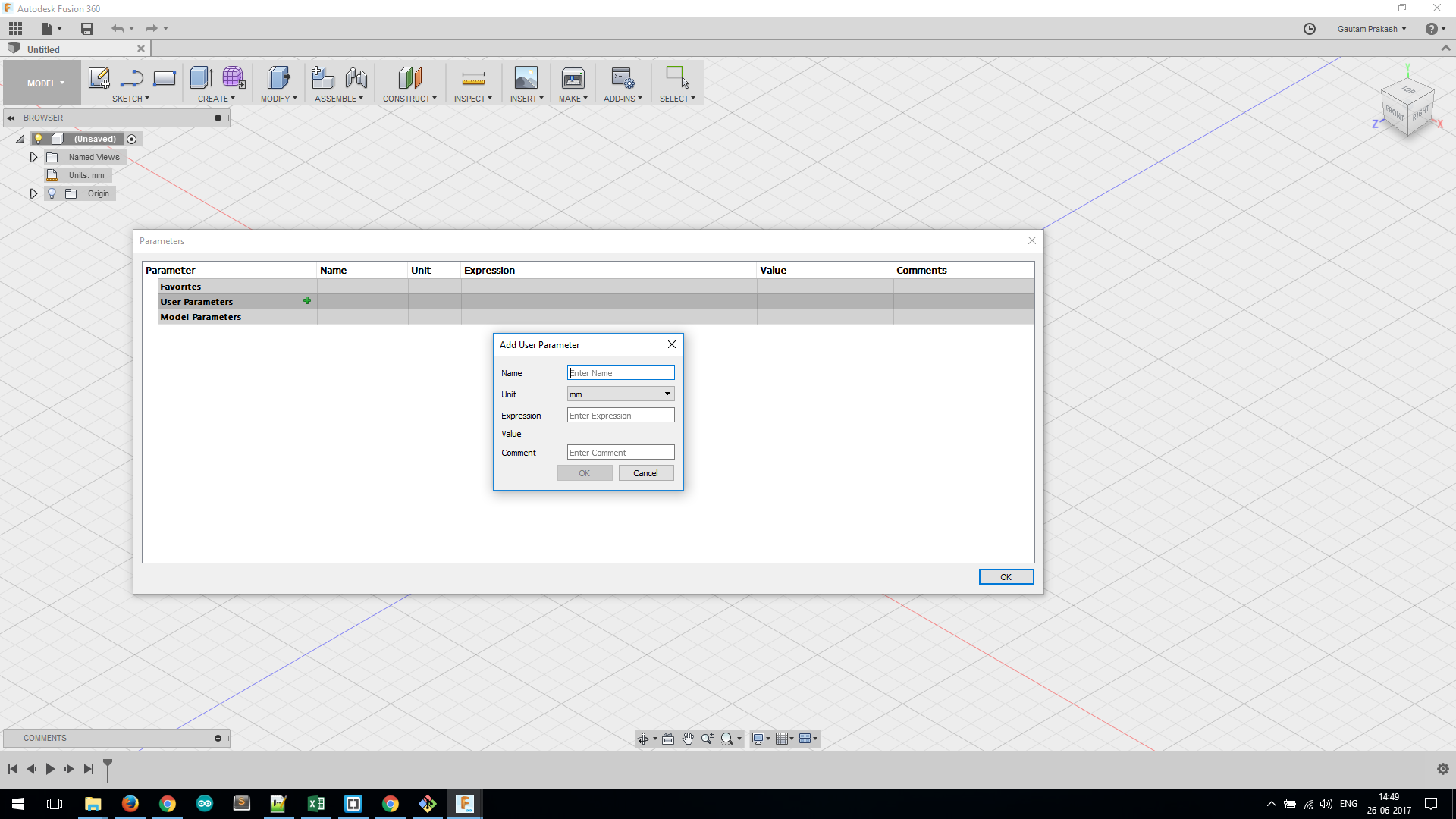Open the CONSTRUCT menu
This screenshot has width=1456, height=819.
click(409, 99)
